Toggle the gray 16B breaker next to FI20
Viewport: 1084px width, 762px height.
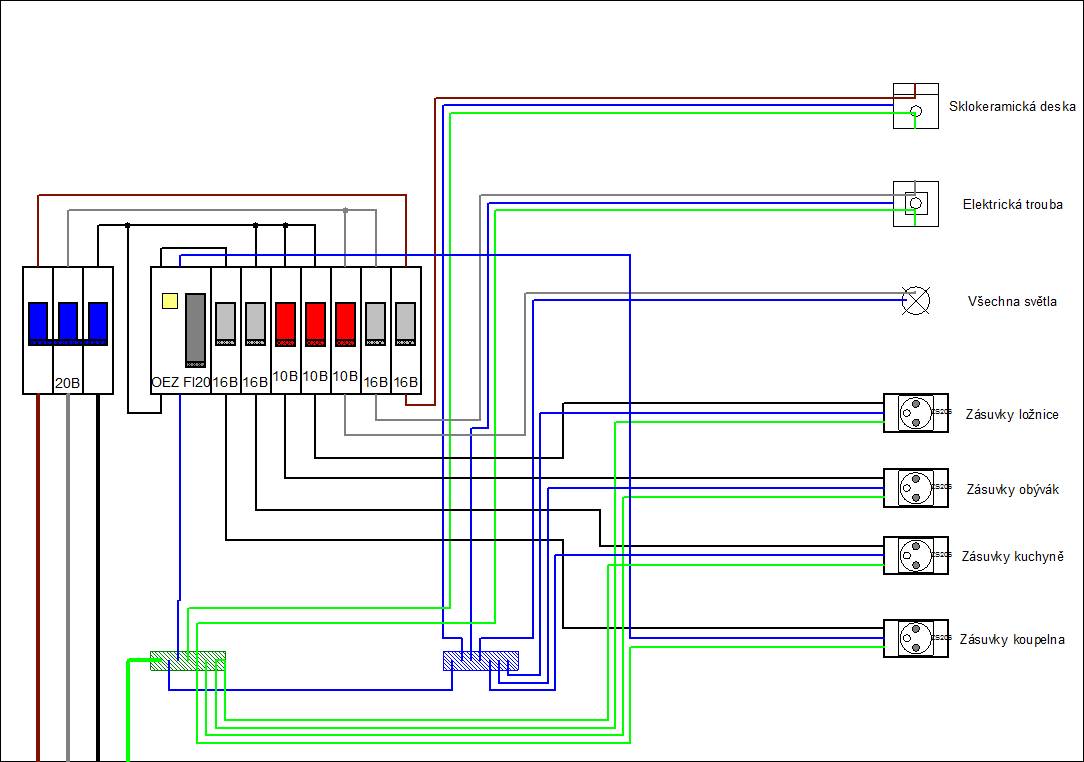tap(225, 324)
